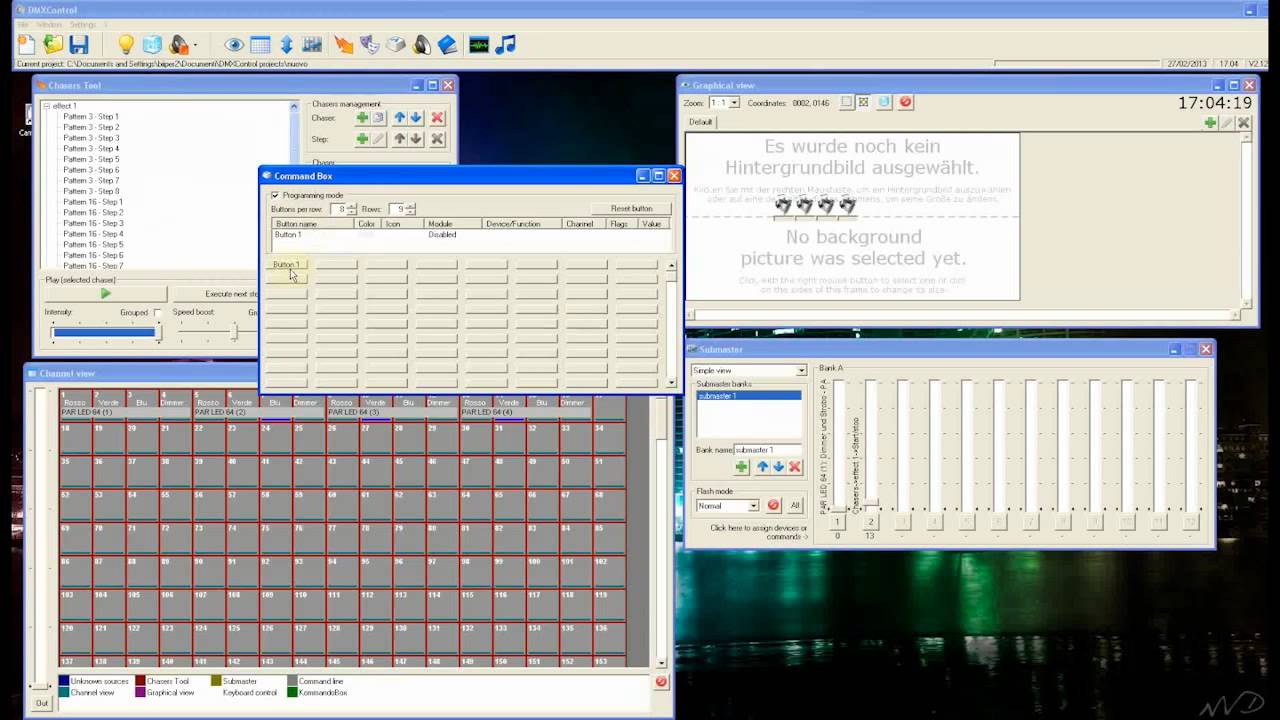Click the All button in Submaster flash mode
Image resolution: width=1280 pixels, height=720 pixels.
click(x=795, y=506)
